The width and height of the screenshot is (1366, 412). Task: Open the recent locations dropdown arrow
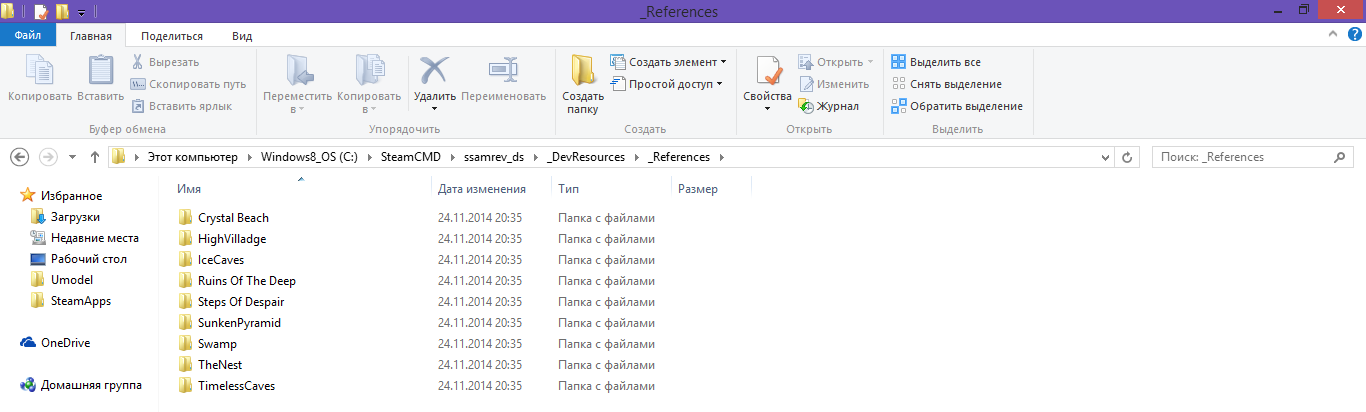coord(72,157)
